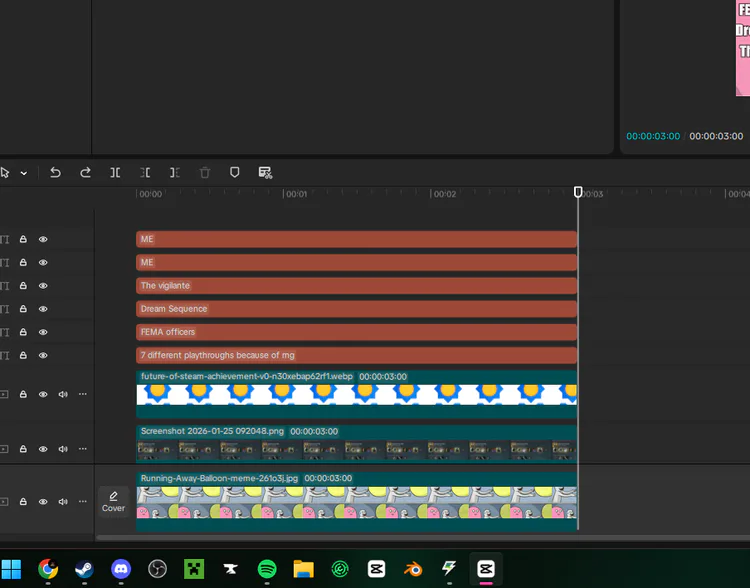Image resolution: width=750 pixels, height=588 pixels.
Task: Hide the Dream Sequence text track
Action: click(43, 309)
